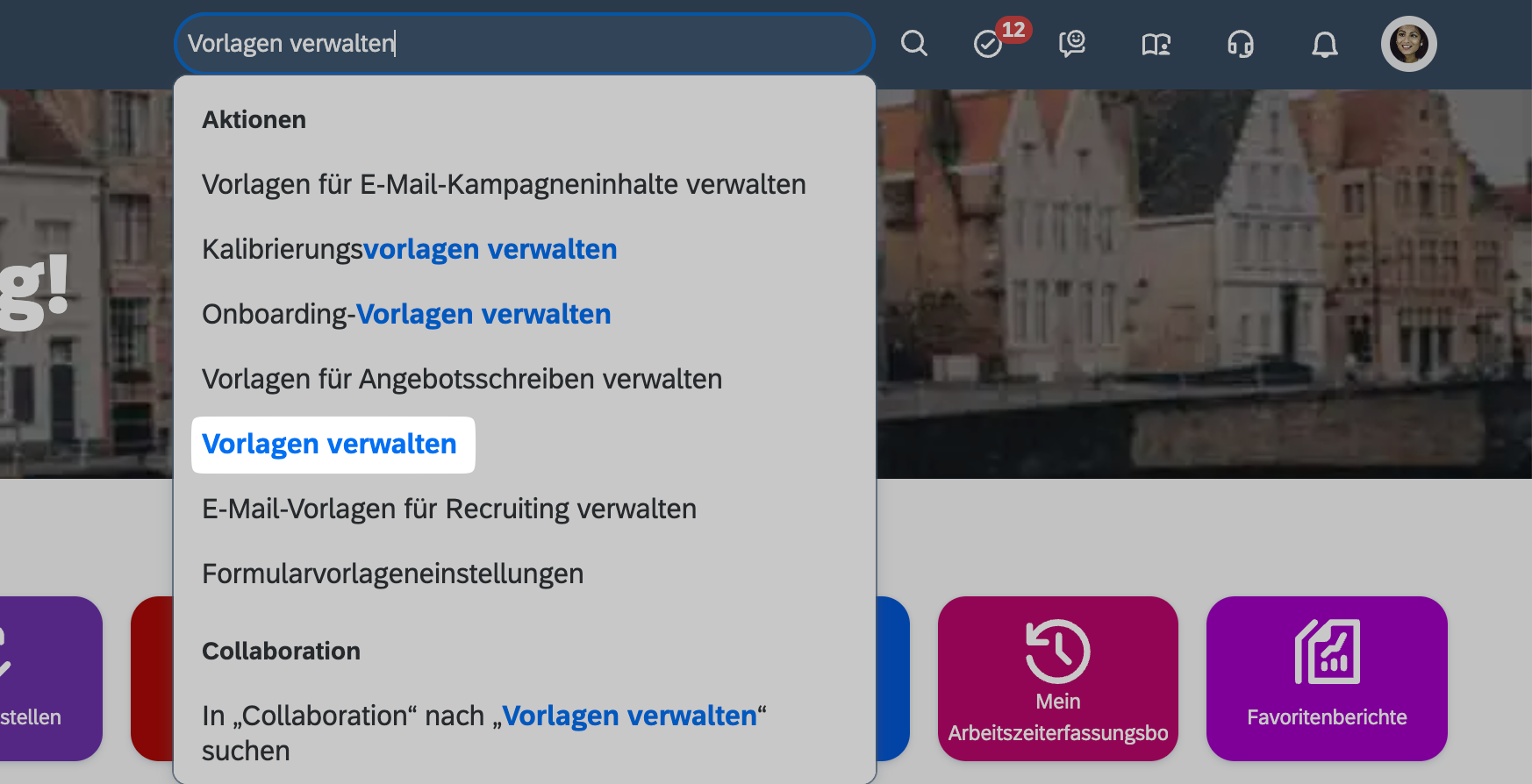Choose 'Kalibrierungsvorlagen verwalten' suggestion
This screenshot has width=1532, height=784.
pos(409,249)
